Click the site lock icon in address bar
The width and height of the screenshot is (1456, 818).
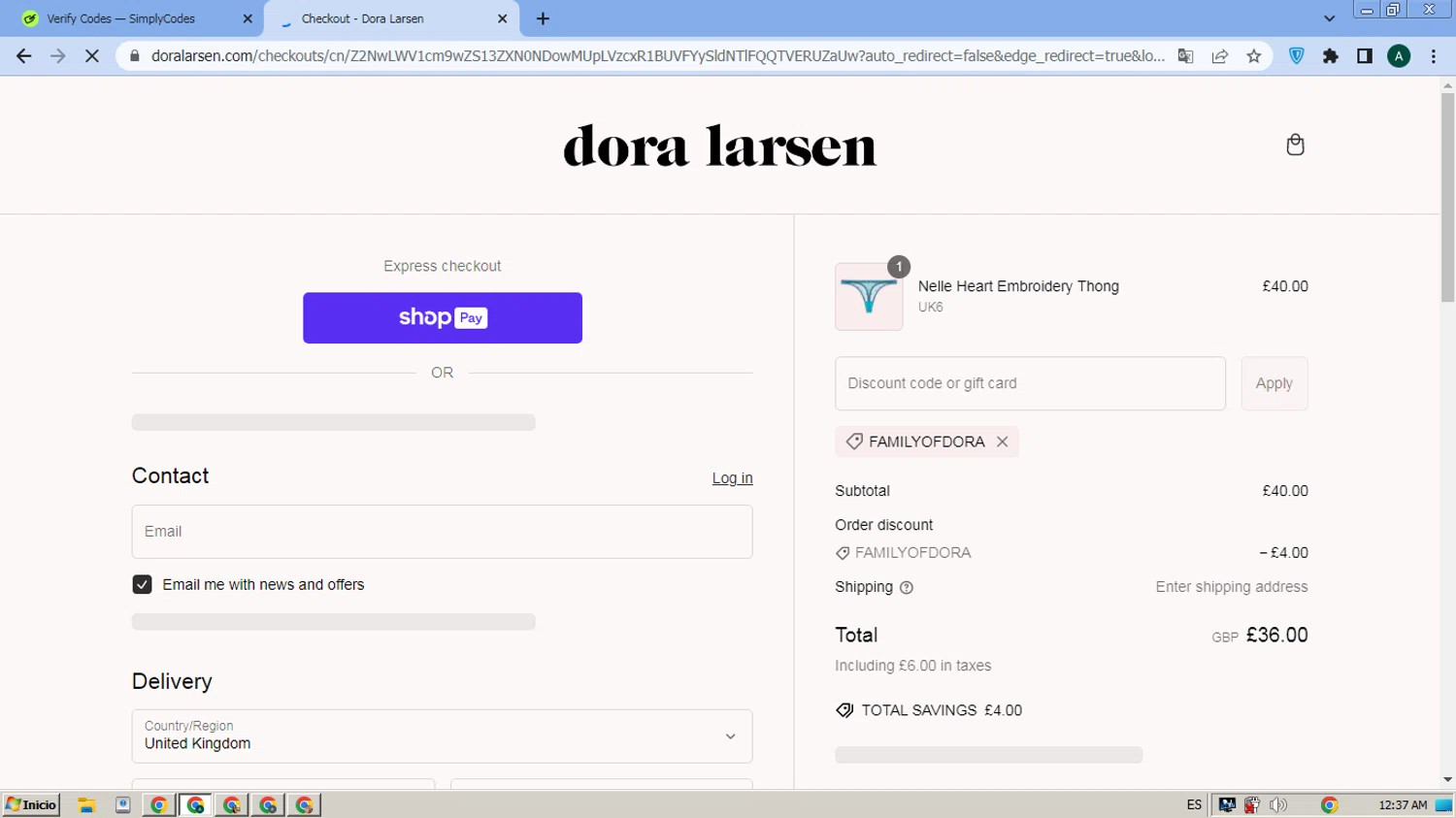click(135, 56)
